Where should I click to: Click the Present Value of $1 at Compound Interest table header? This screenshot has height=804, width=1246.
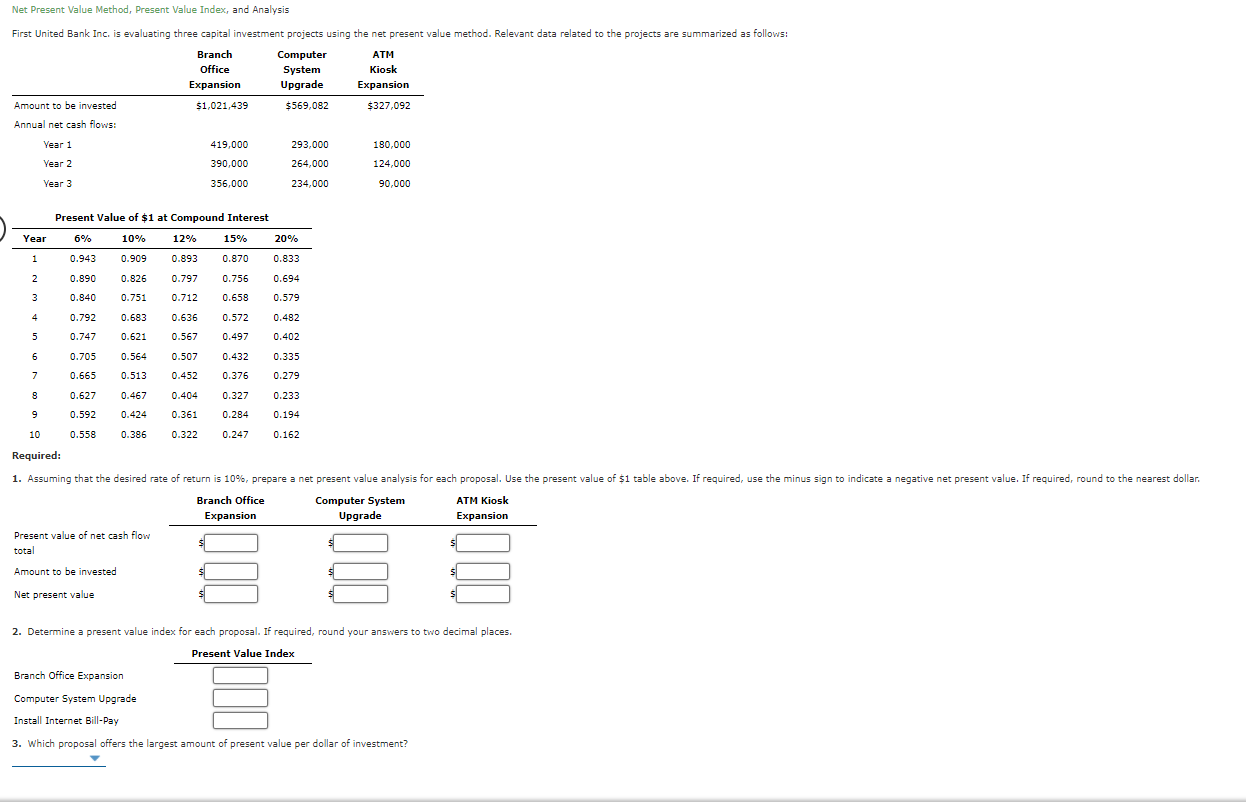(163, 217)
